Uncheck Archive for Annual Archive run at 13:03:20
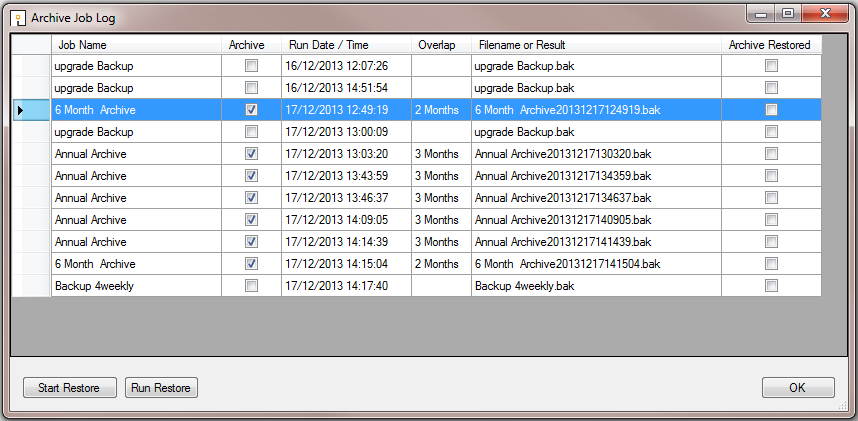858x421 pixels. pyautogui.click(x=251, y=154)
